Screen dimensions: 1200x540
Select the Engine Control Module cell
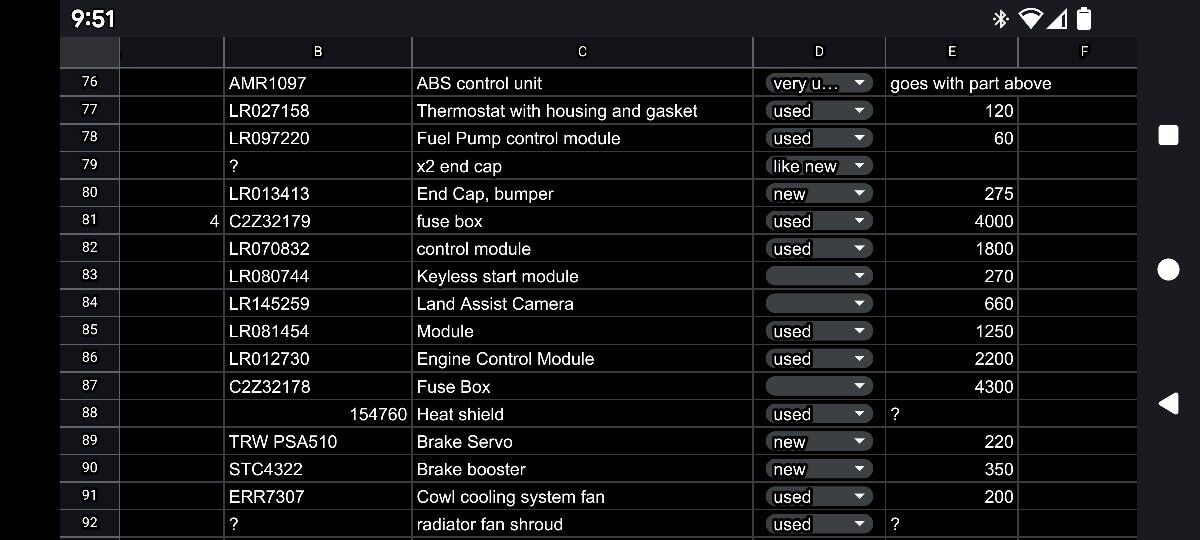582,359
